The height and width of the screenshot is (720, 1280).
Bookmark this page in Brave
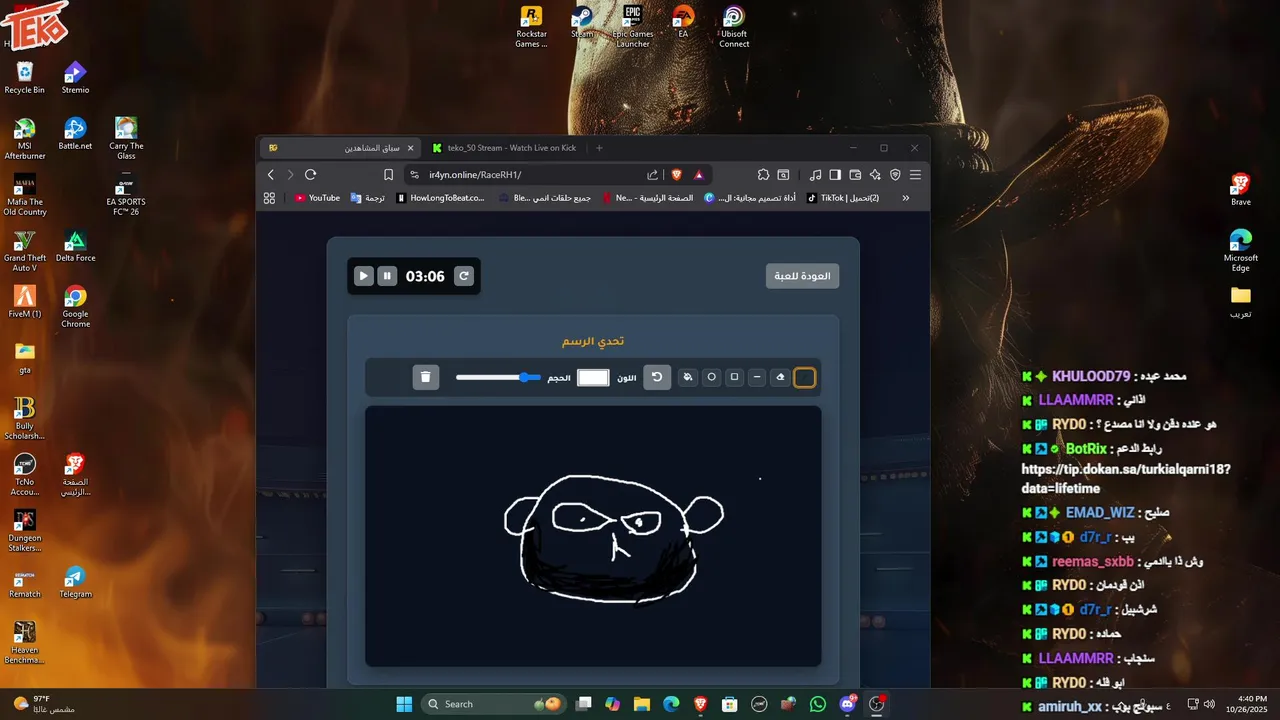pyautogui.click(x=389, y=174)
